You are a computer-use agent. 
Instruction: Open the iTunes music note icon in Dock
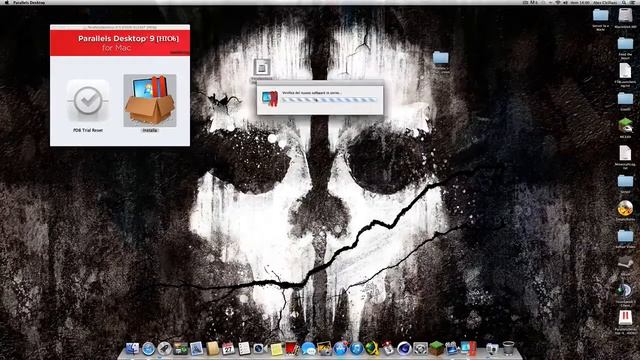click(356, 349)
